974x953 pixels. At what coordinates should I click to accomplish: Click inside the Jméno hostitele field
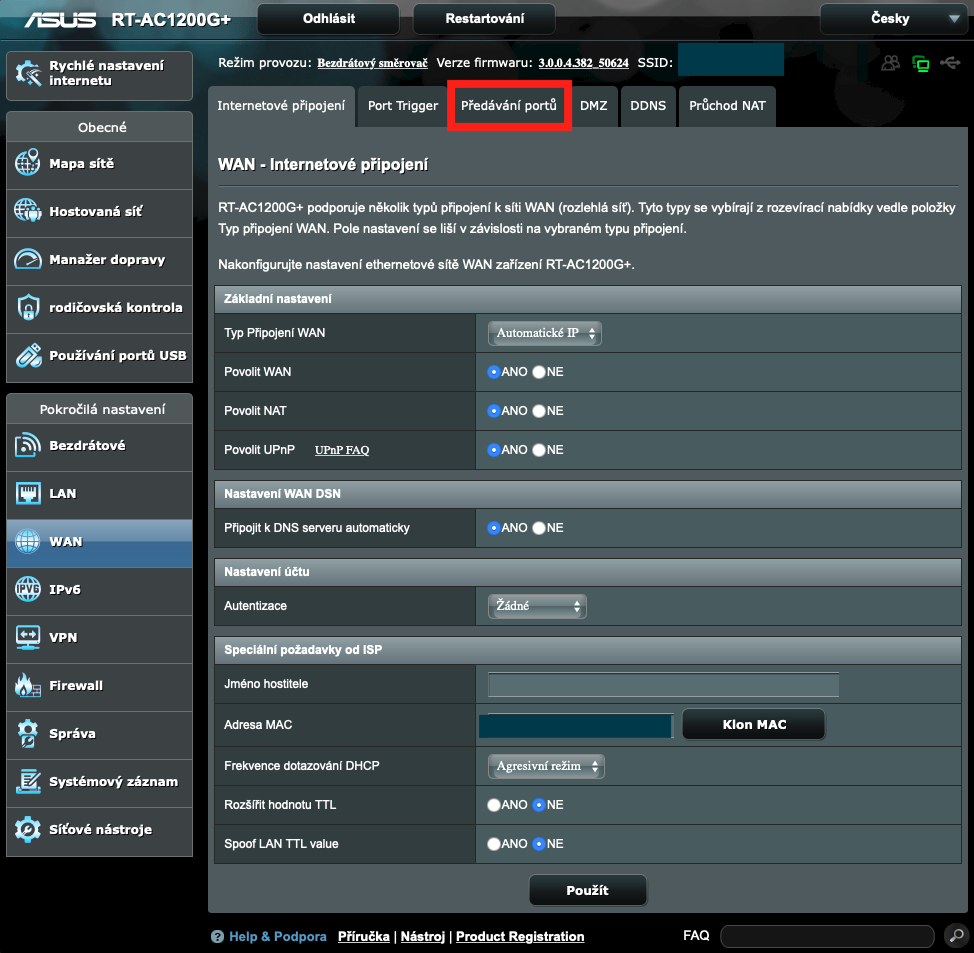coord(661,685)
